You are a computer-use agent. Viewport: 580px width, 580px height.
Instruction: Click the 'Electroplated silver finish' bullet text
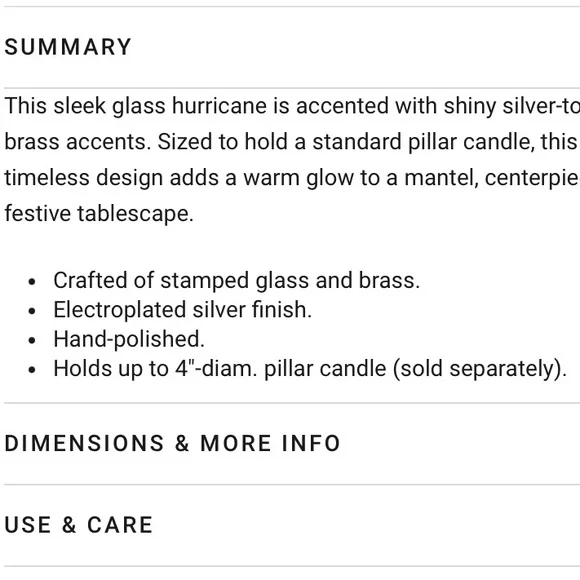pyautogui.click(x=183, y=310)
